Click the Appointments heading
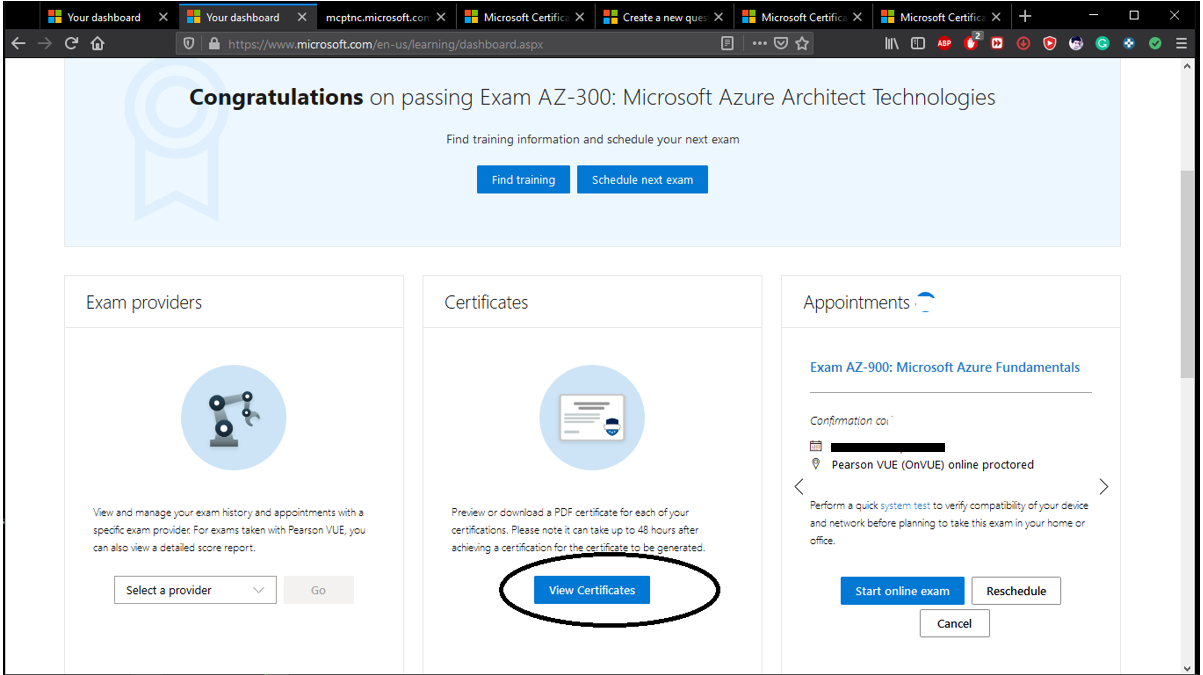The height and width of the screenshot is (675, 1203). click(x=857, y=302)
